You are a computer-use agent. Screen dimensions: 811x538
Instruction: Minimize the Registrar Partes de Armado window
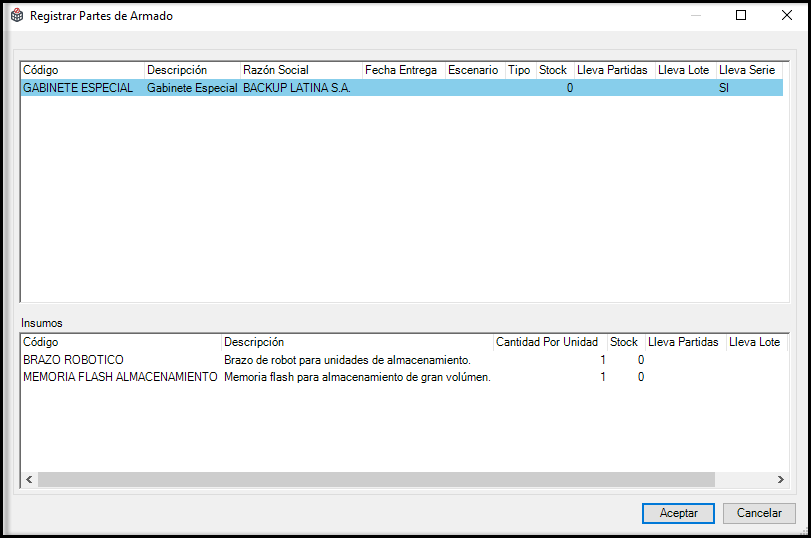pyautogui.click(x=696, y=16)
